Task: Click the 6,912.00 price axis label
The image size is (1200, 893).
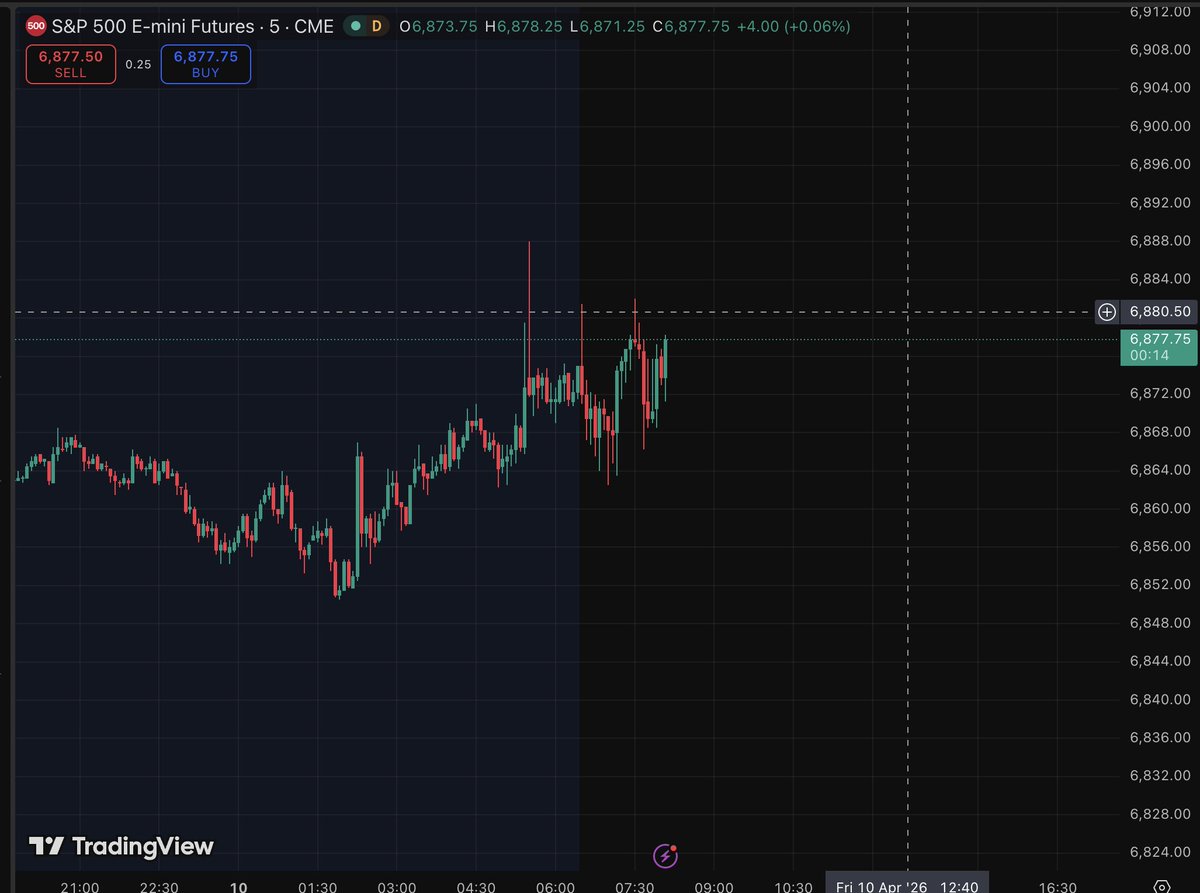Action: (x=1160, y=12)
